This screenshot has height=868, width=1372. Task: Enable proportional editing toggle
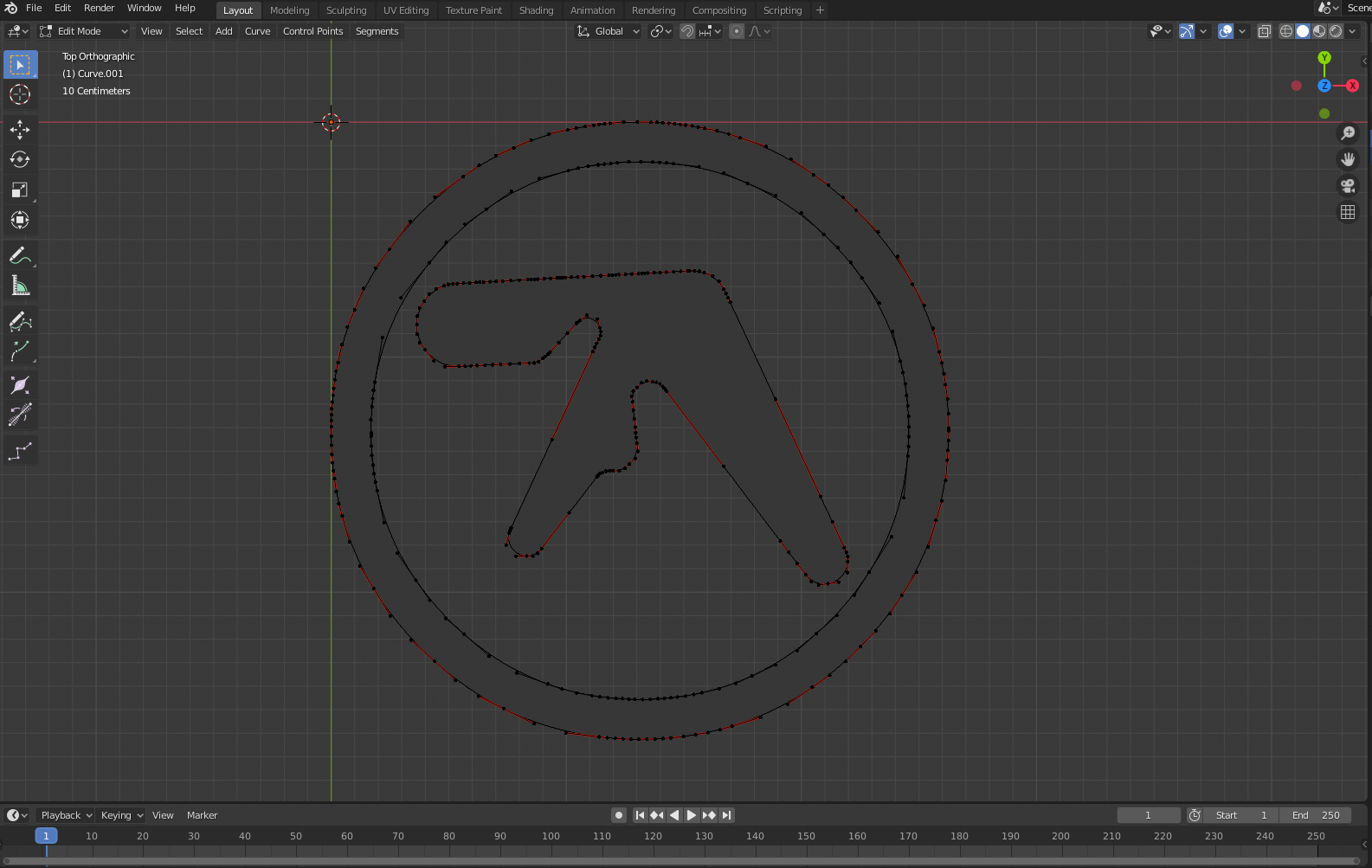pos(737,31)
